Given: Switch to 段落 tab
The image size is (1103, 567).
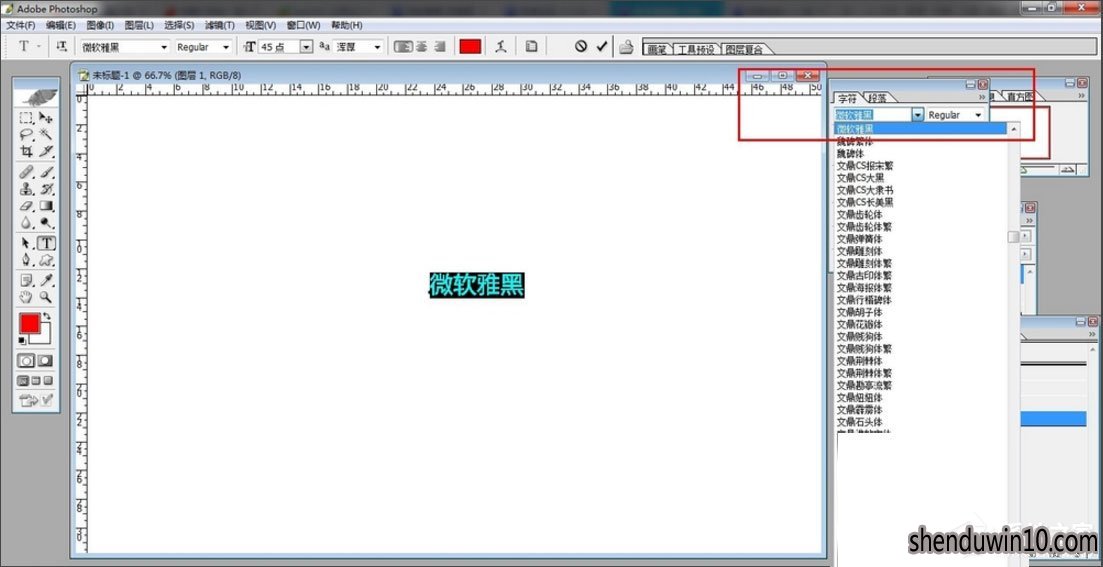Looking at the screenshot, I should pos(877,98).
